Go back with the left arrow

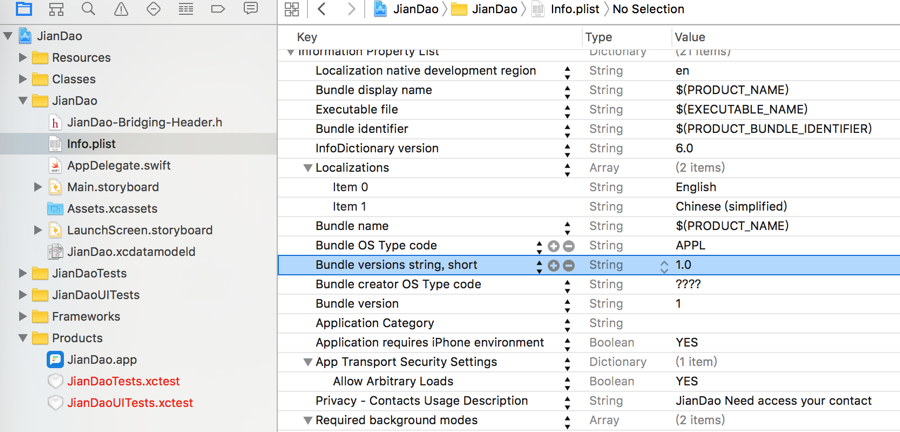click(x=322, y=9)
